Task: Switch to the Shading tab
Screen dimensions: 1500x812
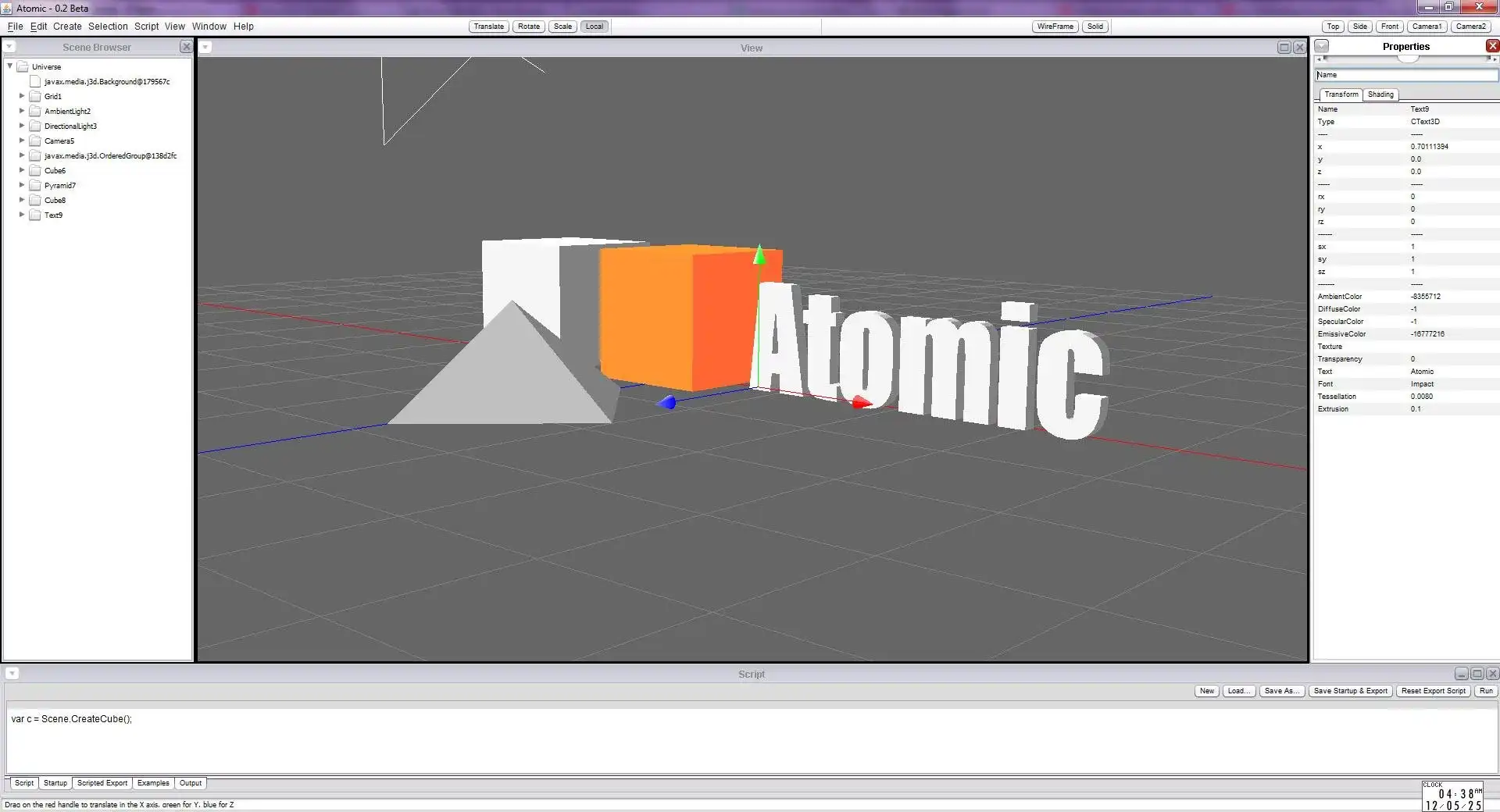Action: (1380, 94)
